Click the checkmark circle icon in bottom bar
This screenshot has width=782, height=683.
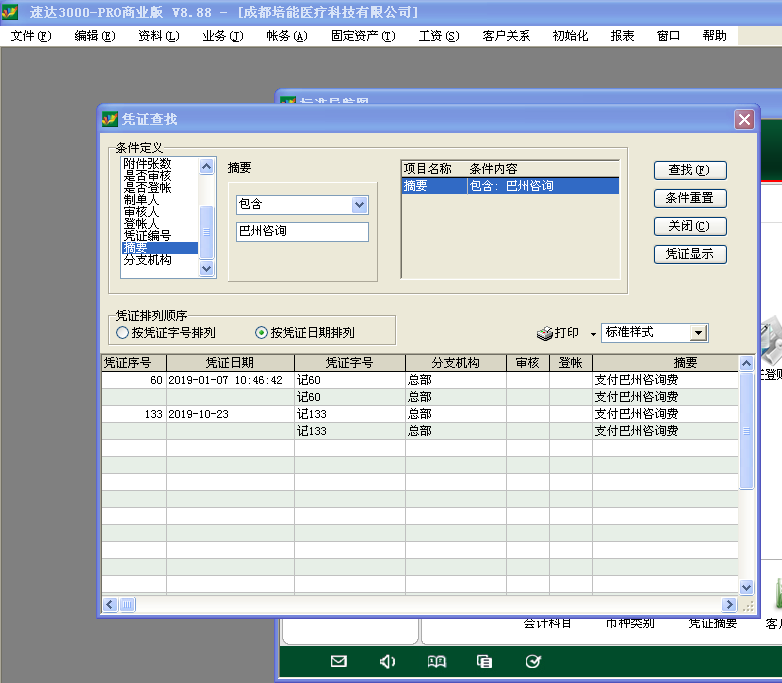tap(533, 662)
